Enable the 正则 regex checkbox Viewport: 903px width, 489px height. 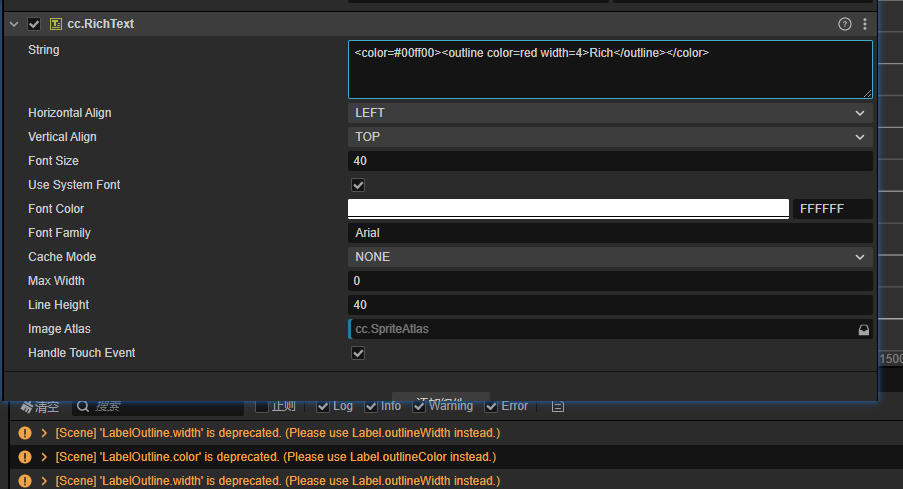262,407
